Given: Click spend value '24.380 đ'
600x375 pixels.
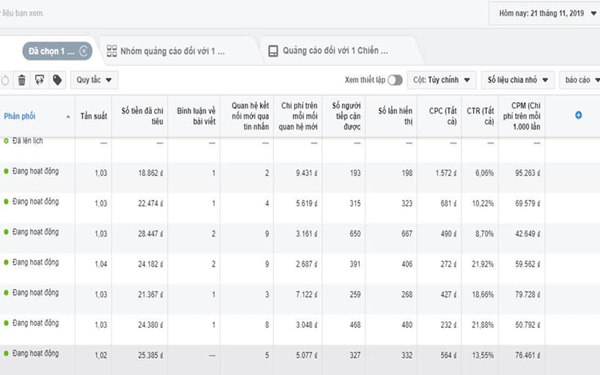Looking at the screenshot, I should [x=151, y=324].
